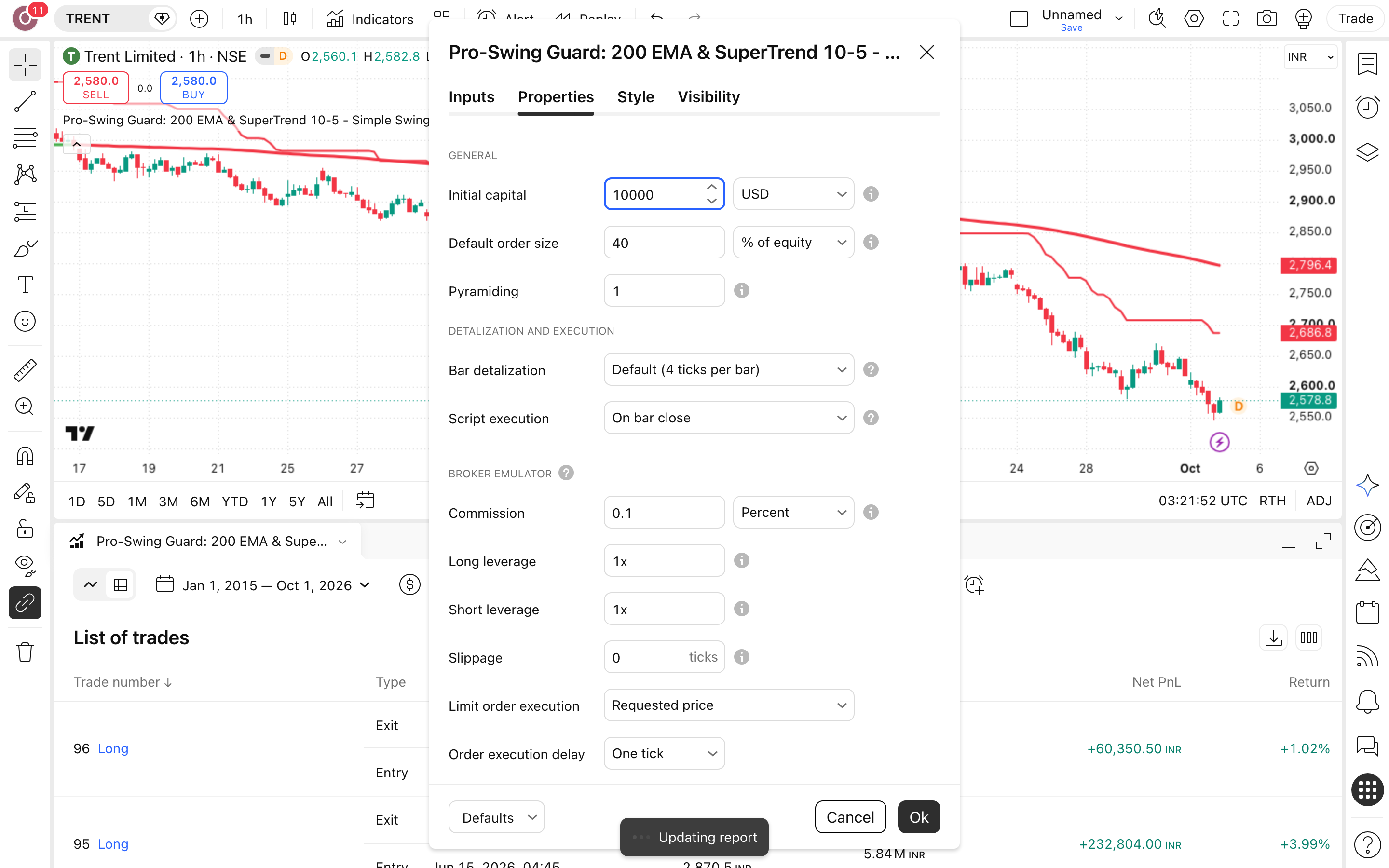This screenshot has height=868, width=1389.
Task: Open the Script execution dropdown
Action: coord(729,418)
